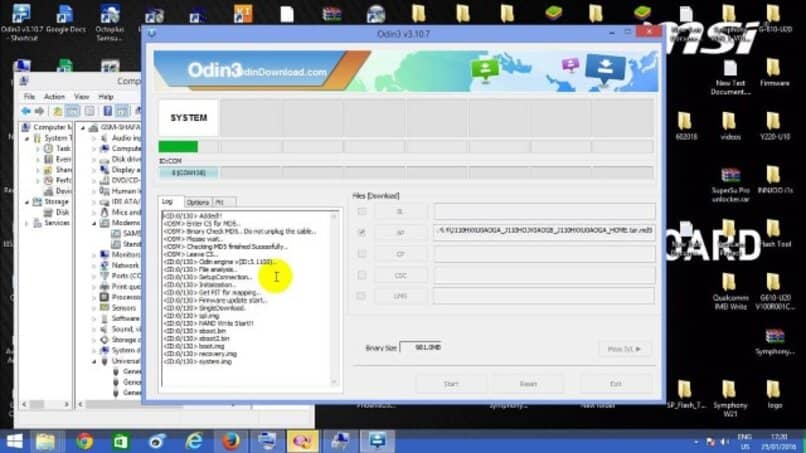Click the green SYSTEM progress bar in Odin
This screenshot has height=453, width=806.
click(178, 147)
